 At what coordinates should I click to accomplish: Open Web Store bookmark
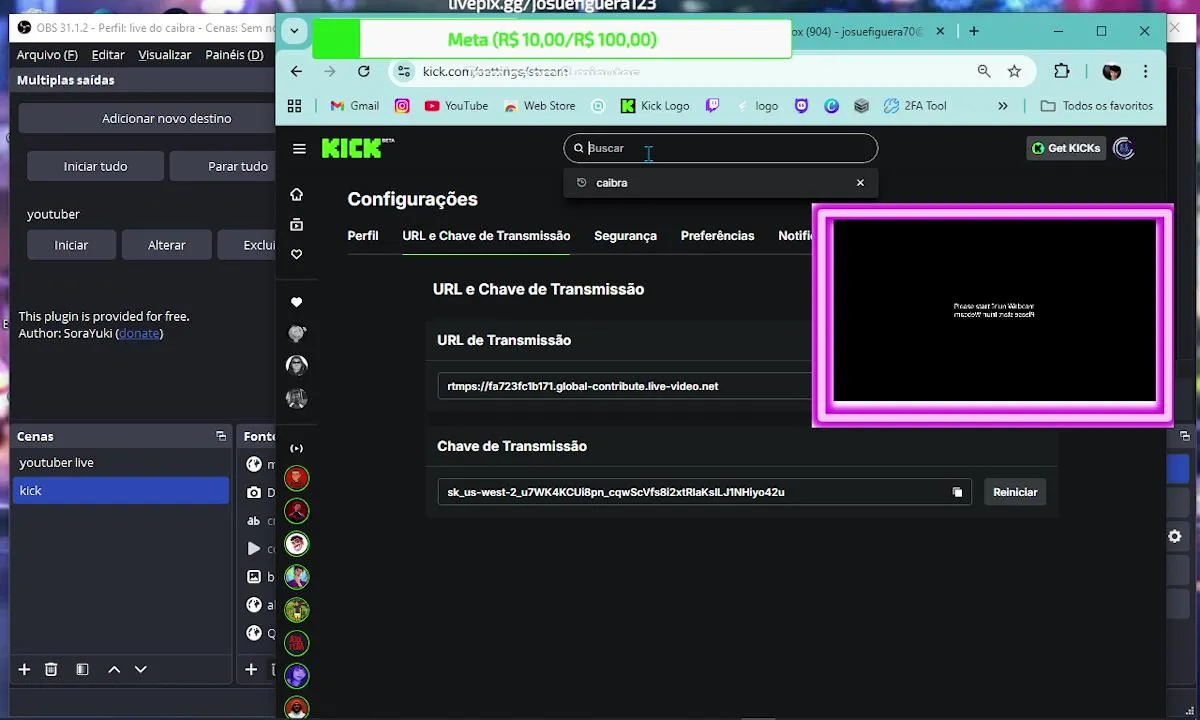(540, 105)
